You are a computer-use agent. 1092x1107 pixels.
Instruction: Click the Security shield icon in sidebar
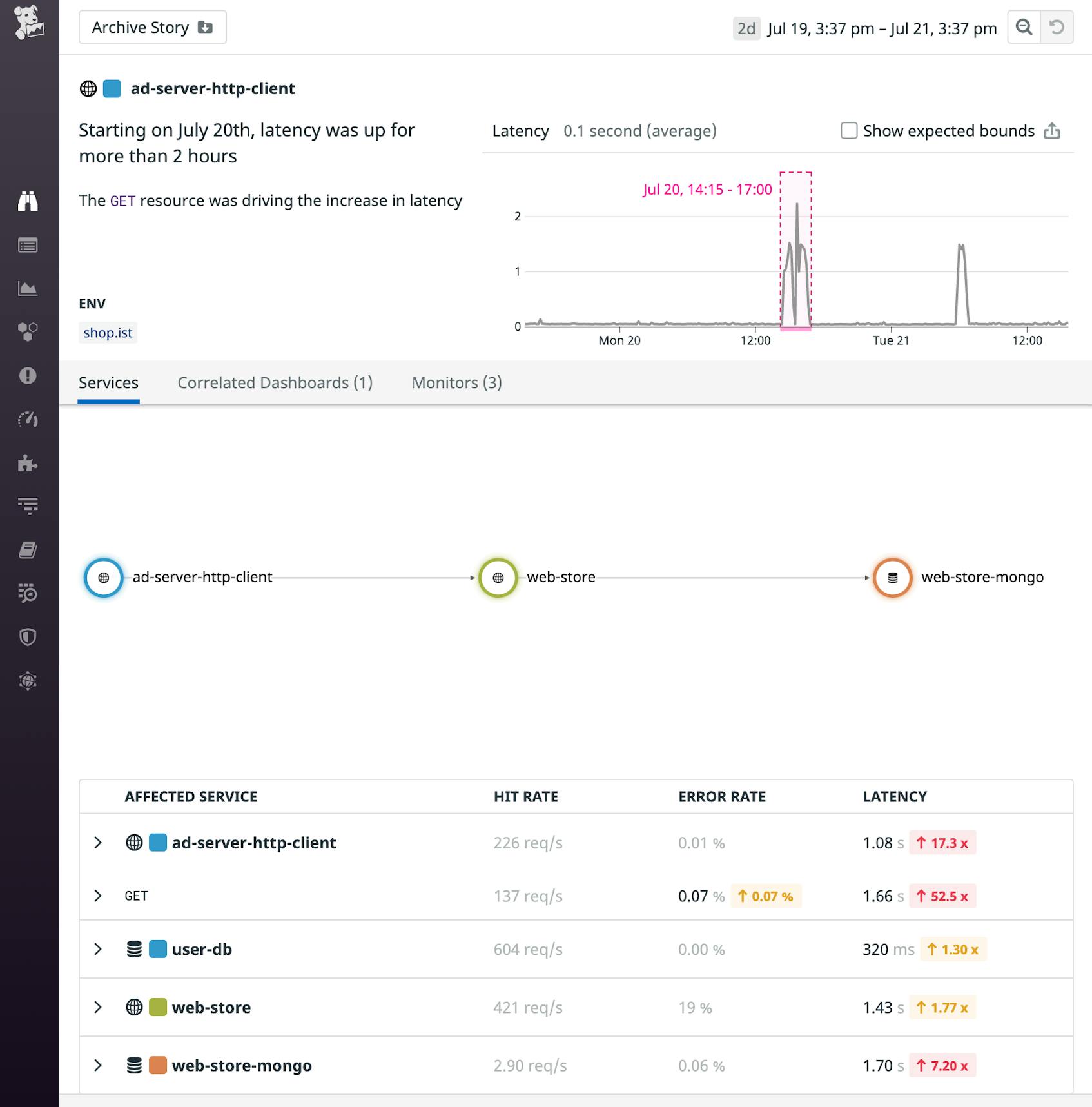pyautogui.click(x=28, y=638)
